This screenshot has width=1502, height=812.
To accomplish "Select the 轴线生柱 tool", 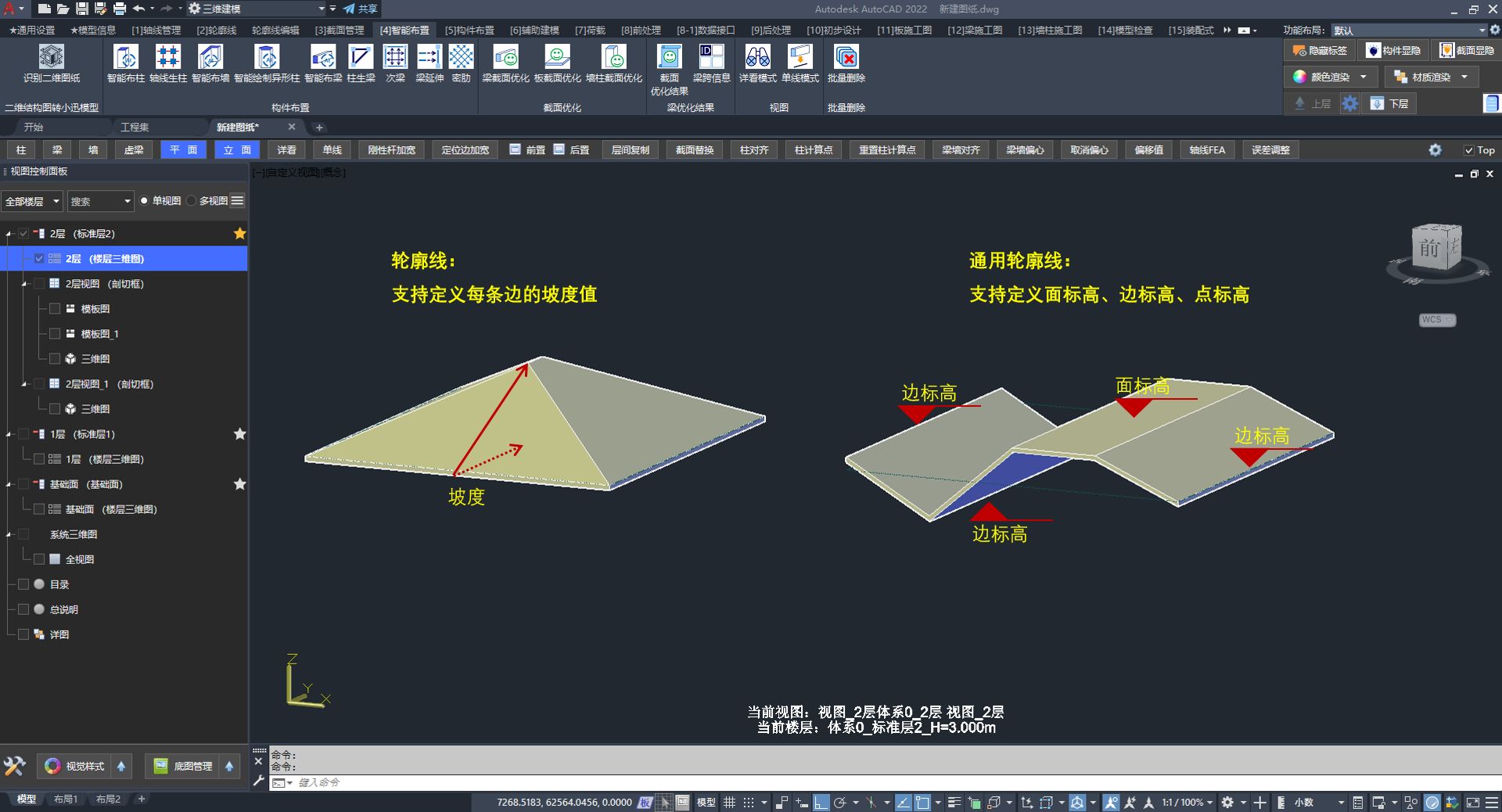I will tap(167, 57).
